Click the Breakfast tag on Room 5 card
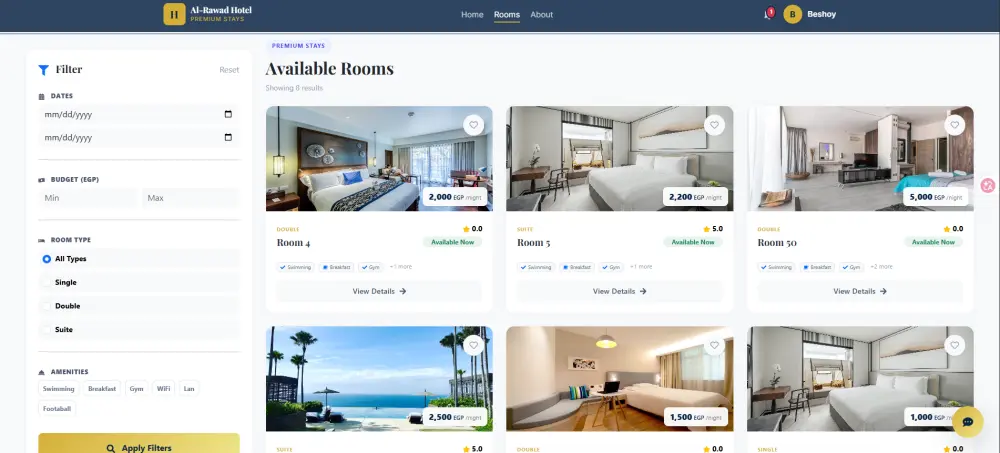Screen dimensions: 1000x453 click(x=577, y=267)
